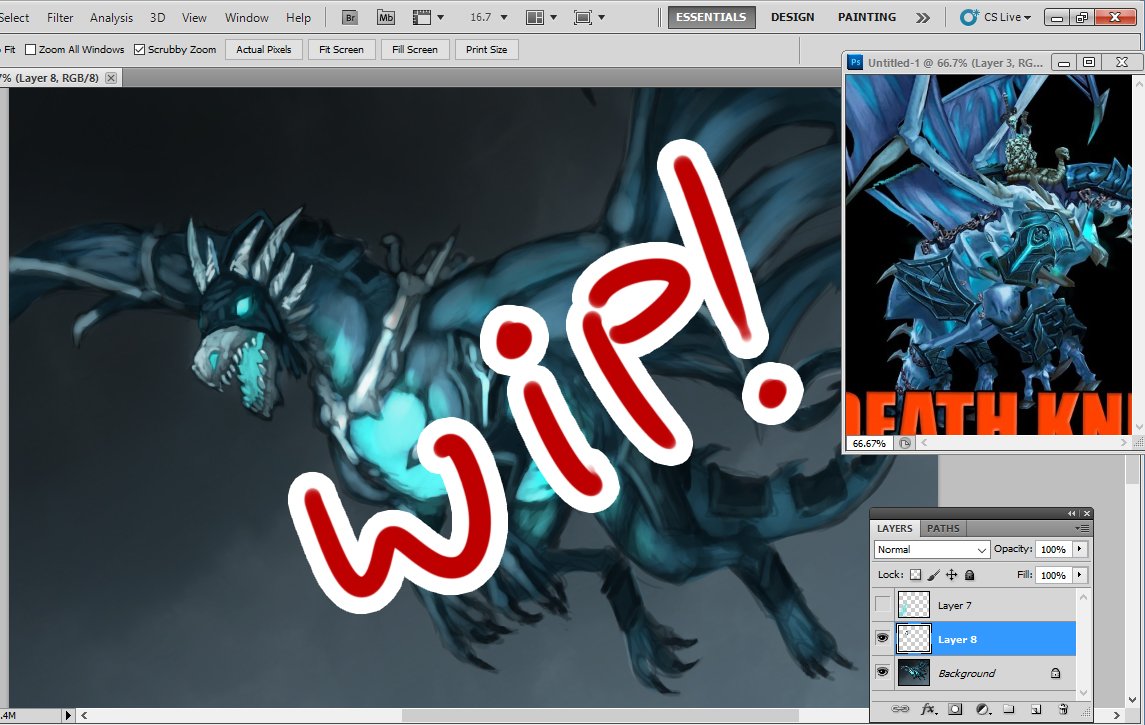Click the Link layers chain icon
The height and width of the screenshot is (725, 1145).
click(x=900, y=709)
